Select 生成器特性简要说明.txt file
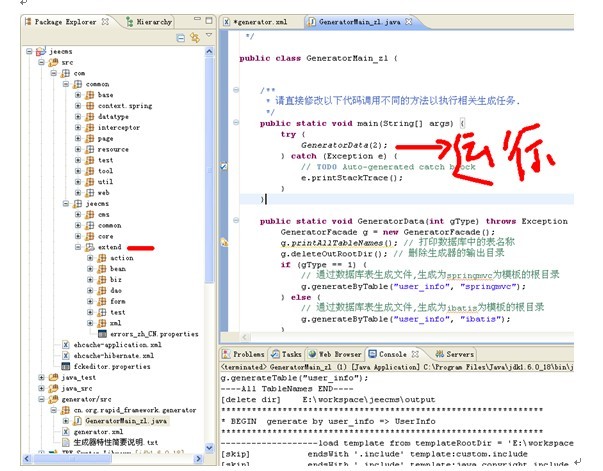Image resolution: width=603 pixels, height=471 pixels. [115, 442]
